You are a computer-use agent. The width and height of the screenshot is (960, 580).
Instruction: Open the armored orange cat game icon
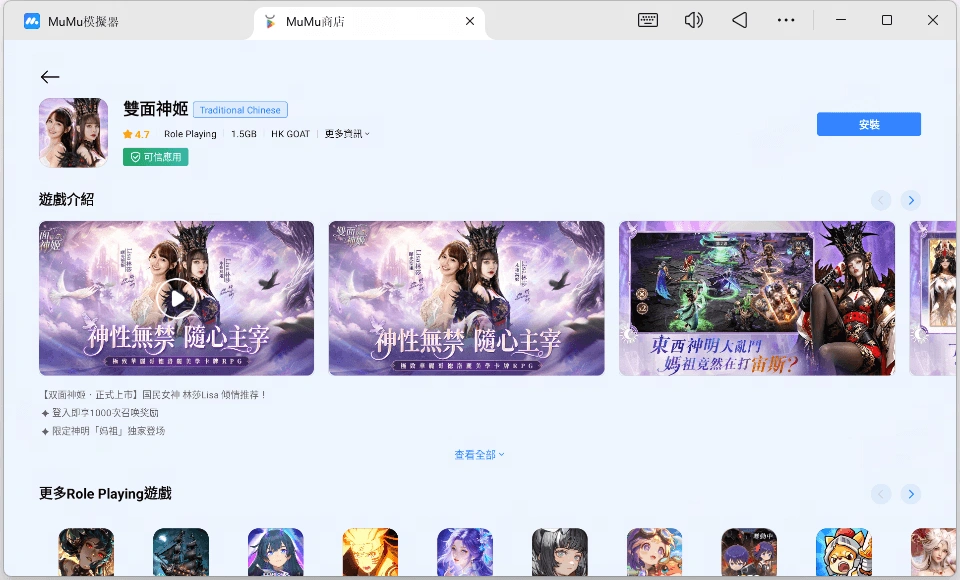[x=844, y=553]
